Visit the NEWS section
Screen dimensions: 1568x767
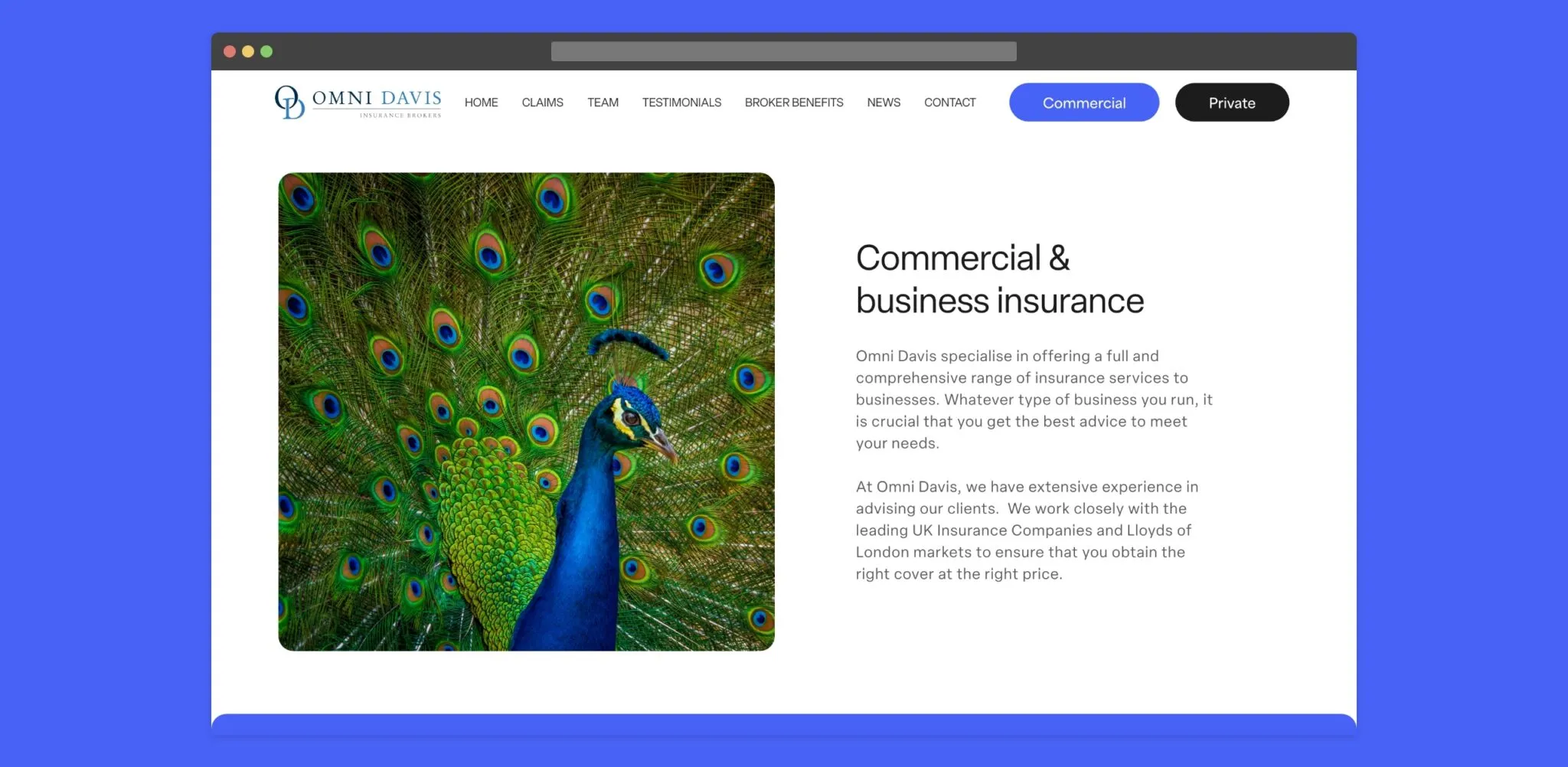(x=884, y=103)
